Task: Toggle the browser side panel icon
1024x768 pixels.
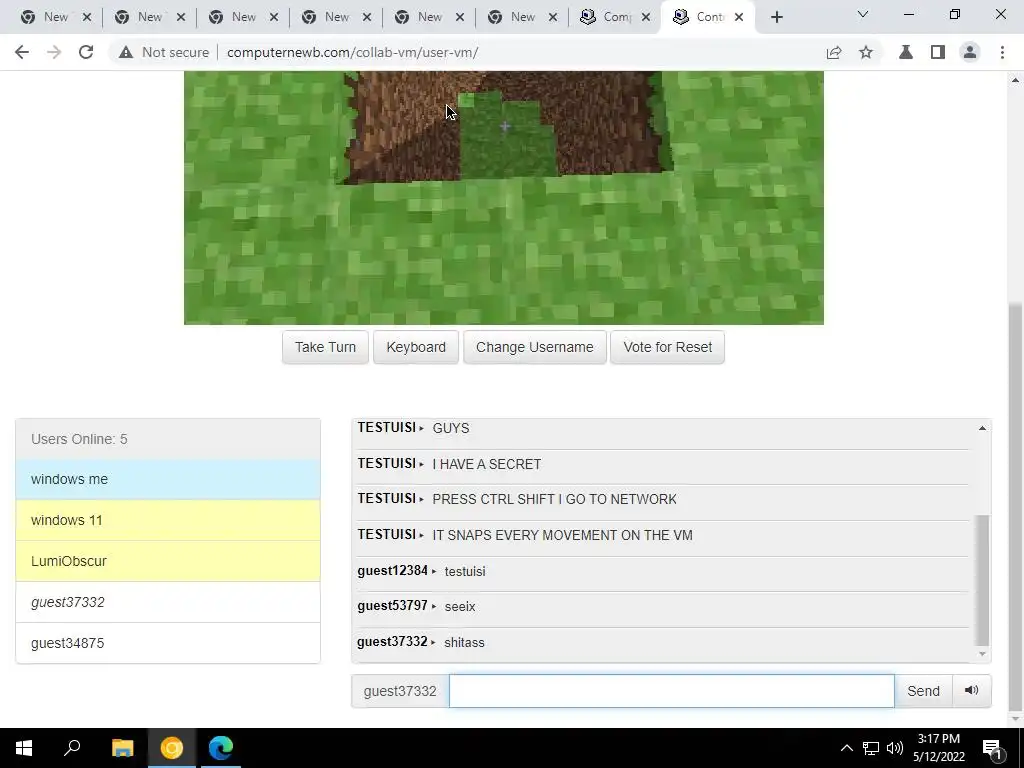Action: (938, 52)
